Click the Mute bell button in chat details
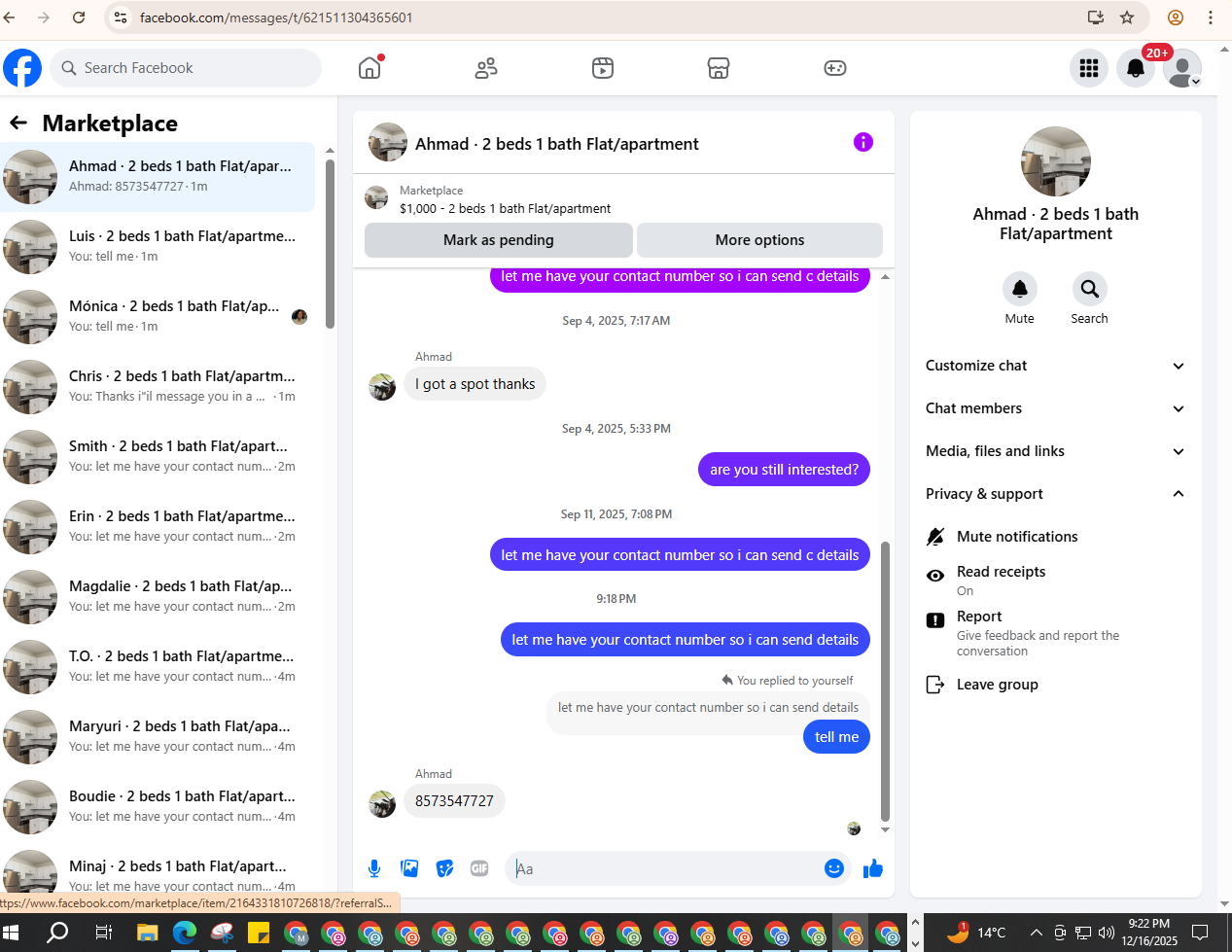 (1020, 289)
